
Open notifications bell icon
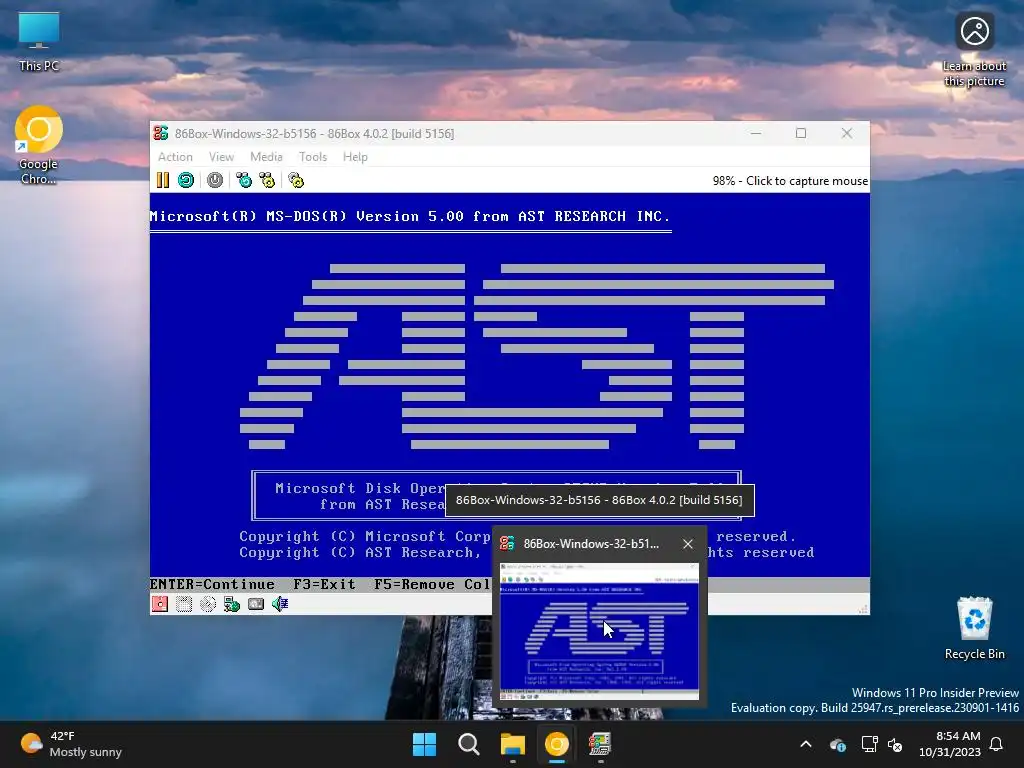pos(997,744)
